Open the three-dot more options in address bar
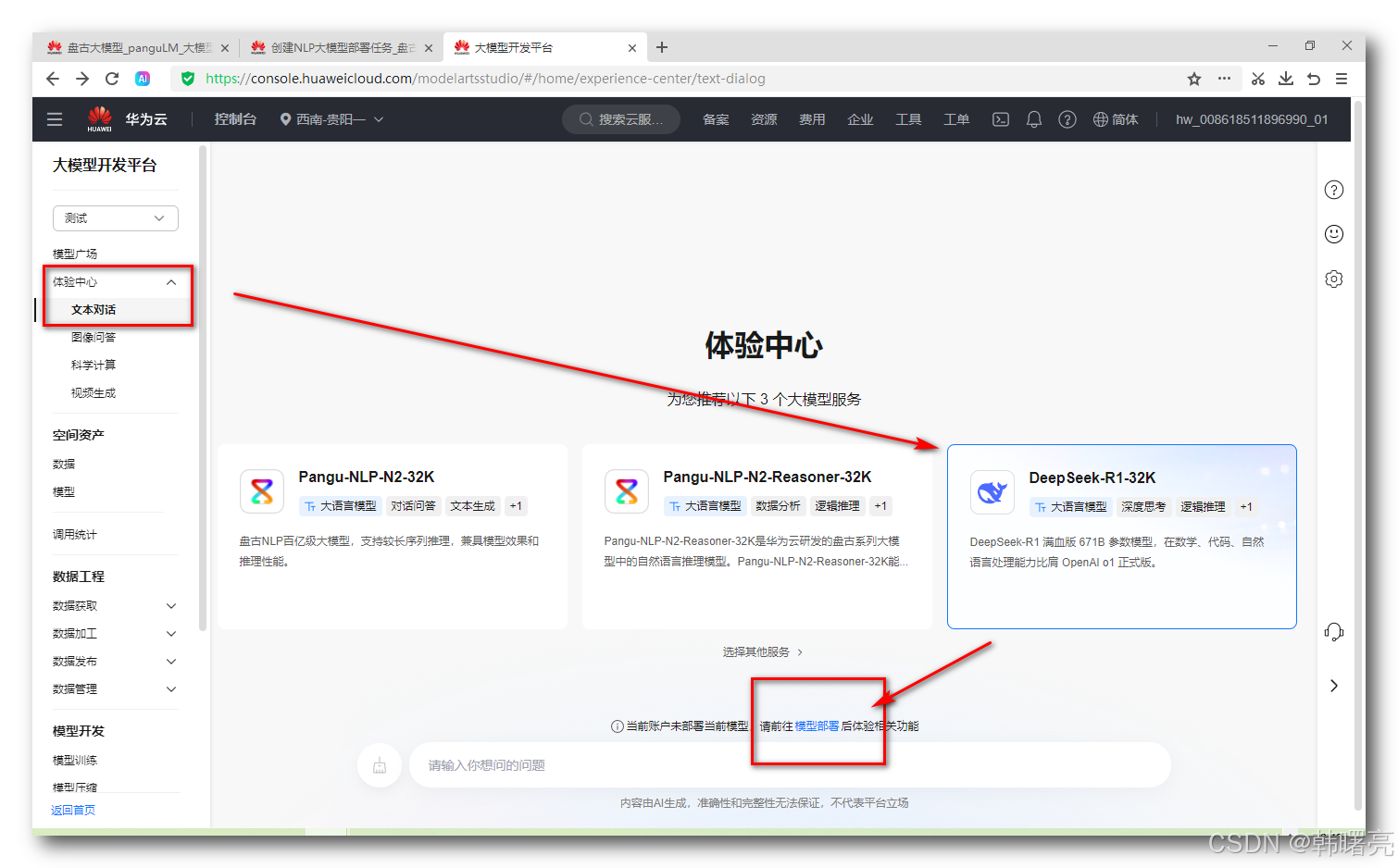The width and height of the screenshot is (1398, 868). 1224,79
